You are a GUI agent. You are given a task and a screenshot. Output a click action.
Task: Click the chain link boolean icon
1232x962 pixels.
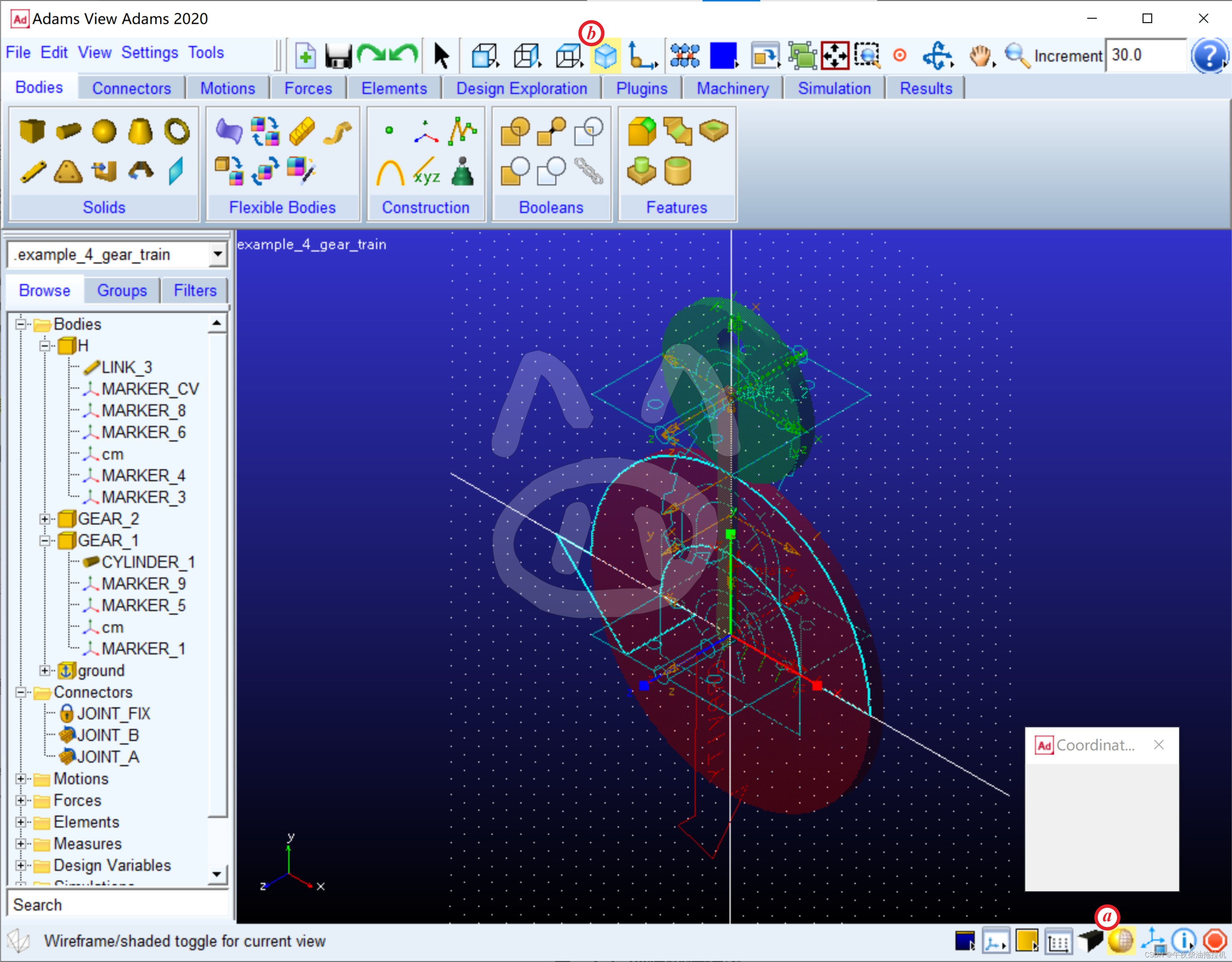pyautogui.click(x=588, y=171)
